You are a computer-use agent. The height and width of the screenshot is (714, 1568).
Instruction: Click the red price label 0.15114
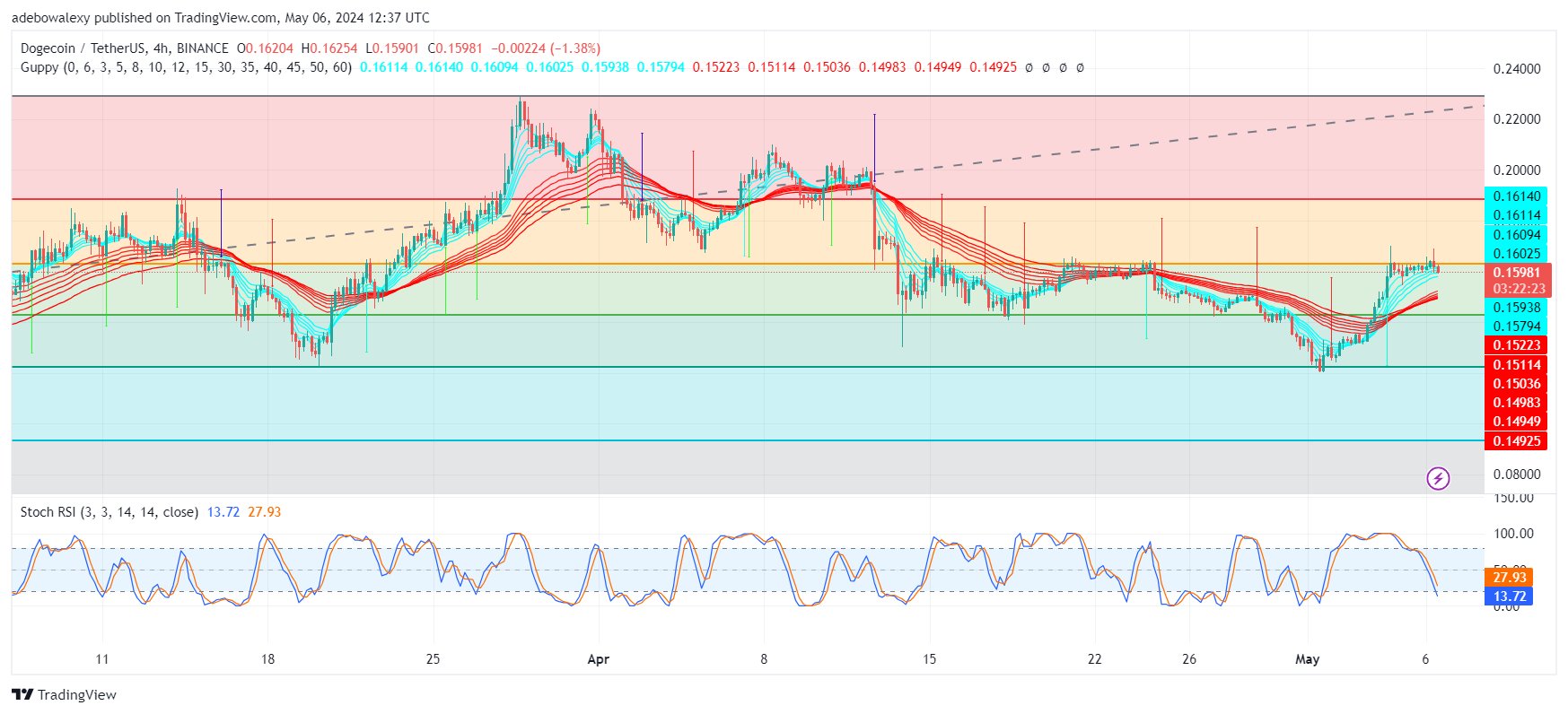pos(1516,365)
